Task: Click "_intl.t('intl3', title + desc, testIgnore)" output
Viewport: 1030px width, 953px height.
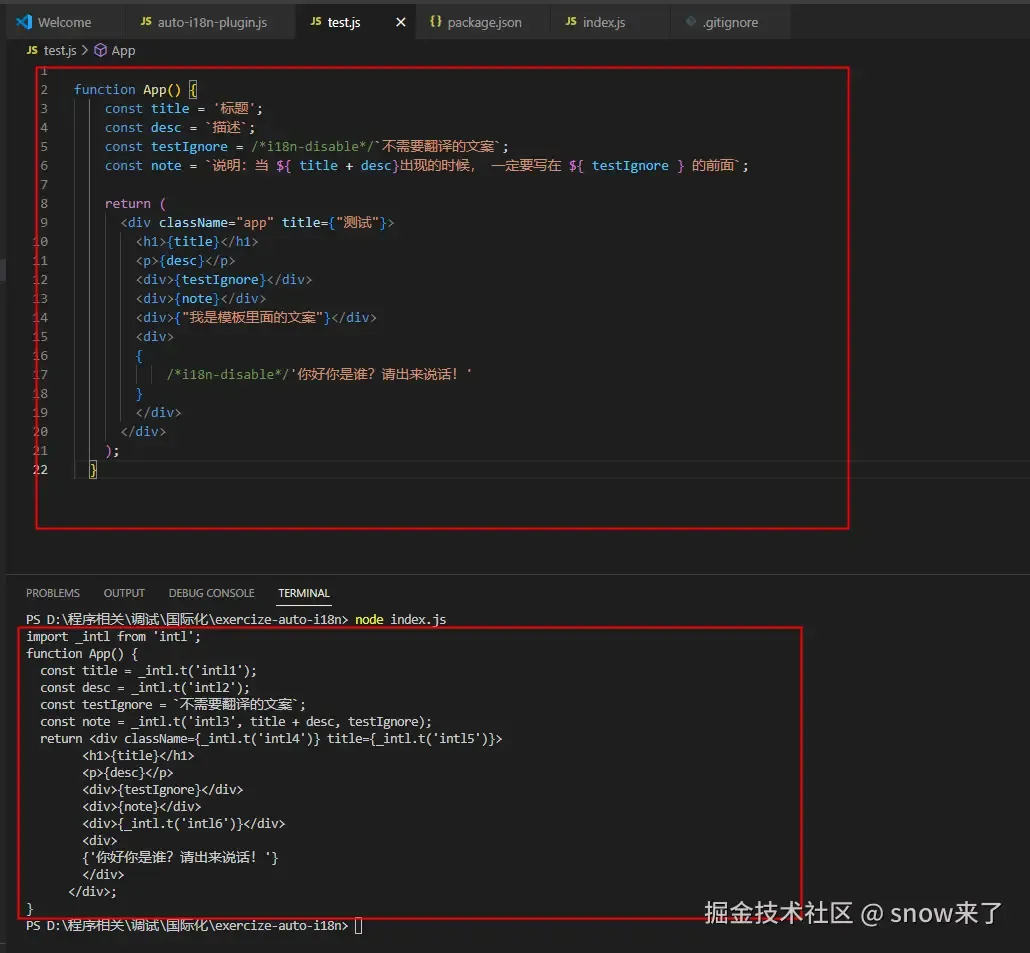Action: [278, 722]
